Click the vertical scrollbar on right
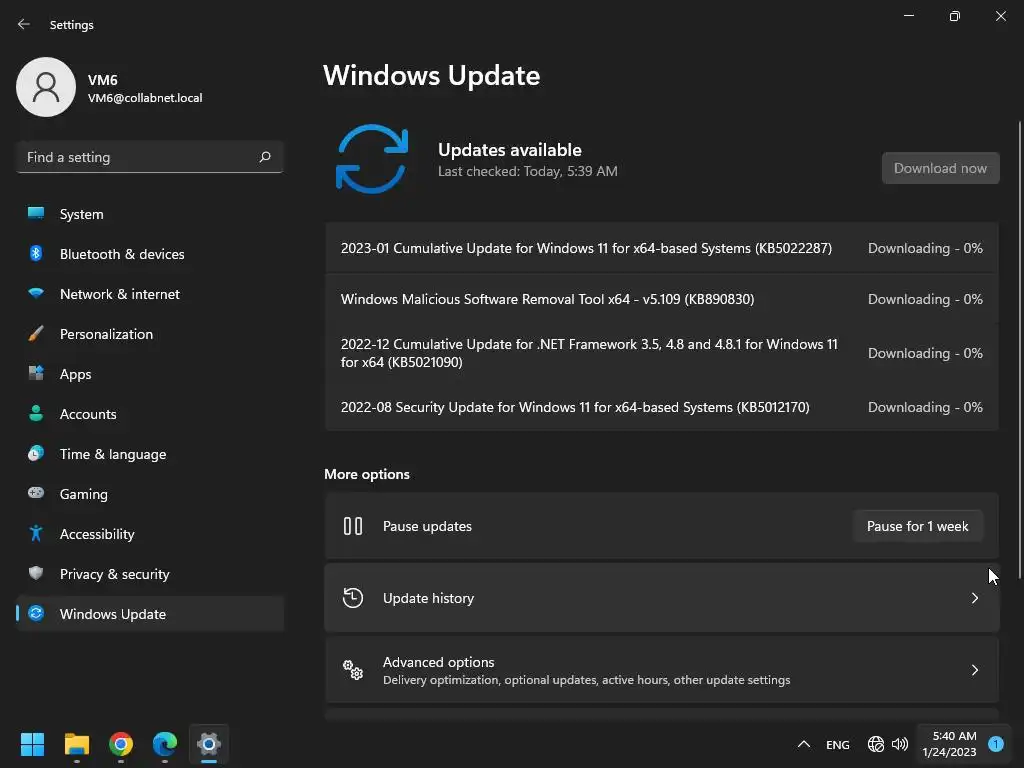 coord(1019,349)
